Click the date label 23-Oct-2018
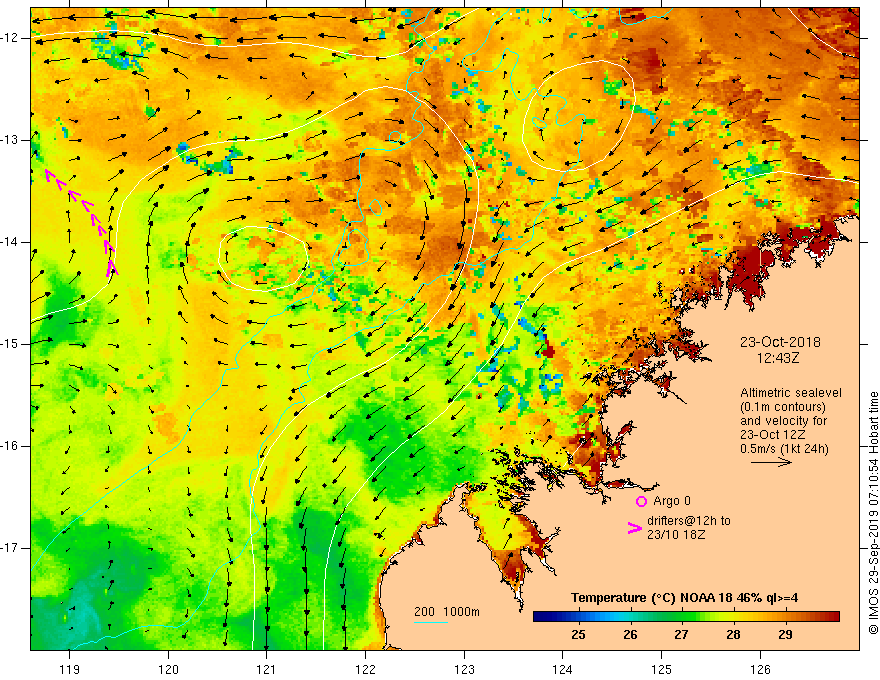The image size is (880, 680). pos(780,342)
